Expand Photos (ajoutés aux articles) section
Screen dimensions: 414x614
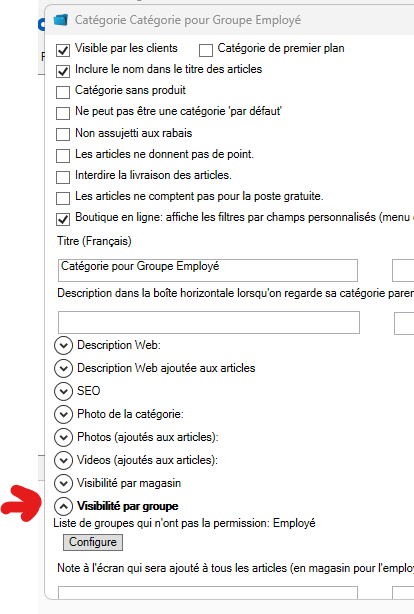63,437
